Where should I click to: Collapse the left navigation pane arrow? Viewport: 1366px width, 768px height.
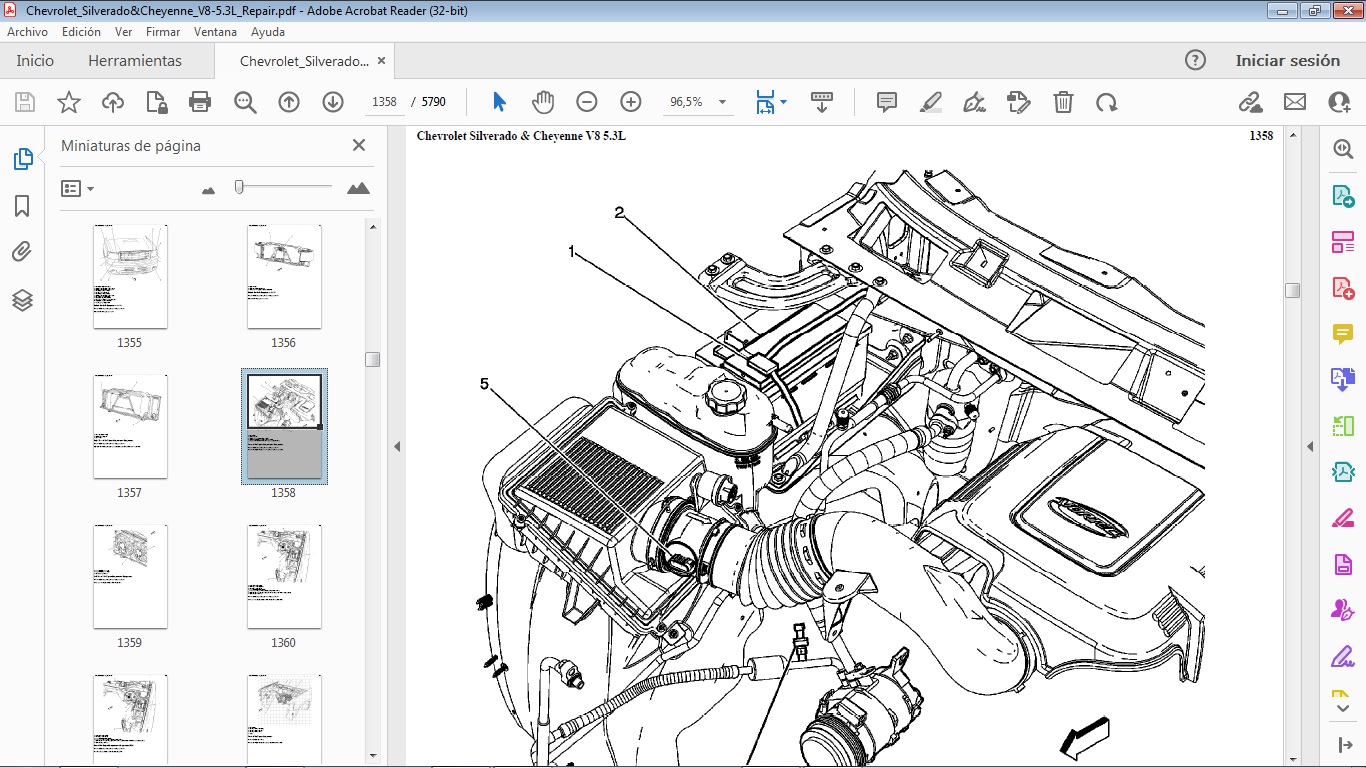[x=397, y=447]
